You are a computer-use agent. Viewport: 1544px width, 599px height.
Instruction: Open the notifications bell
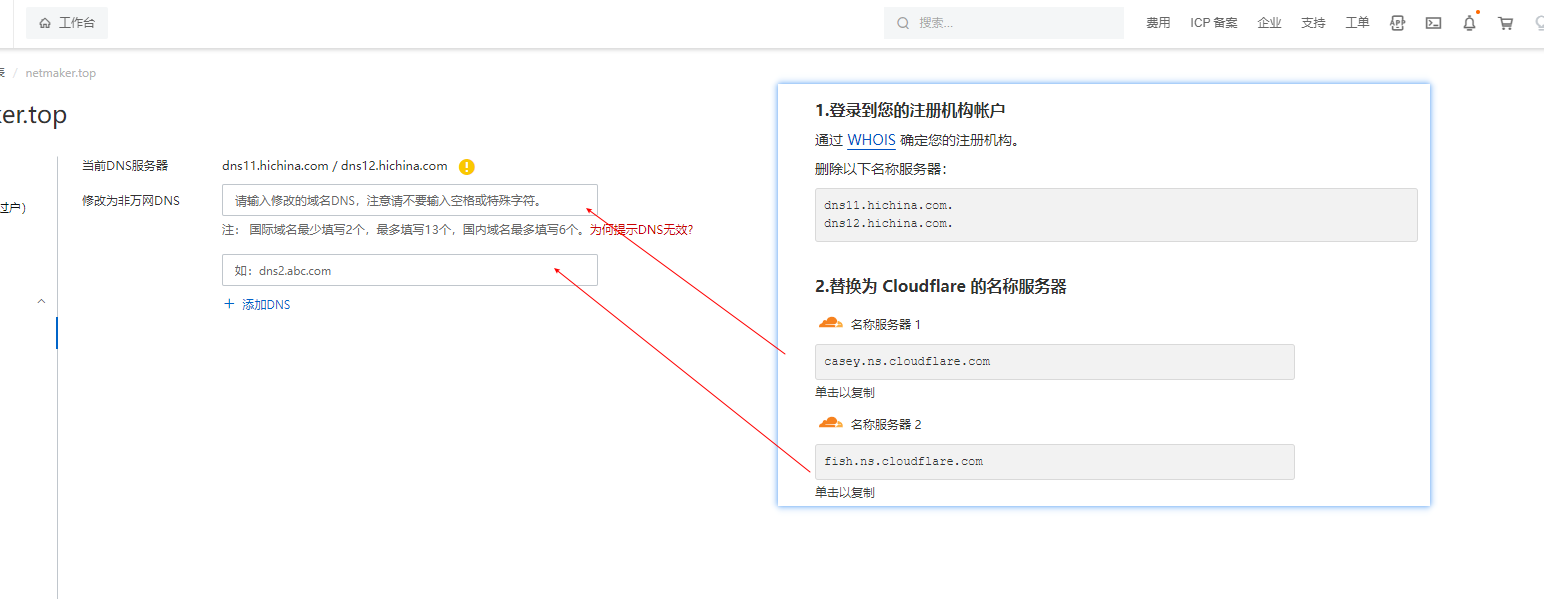click(x=1469, y=23)
